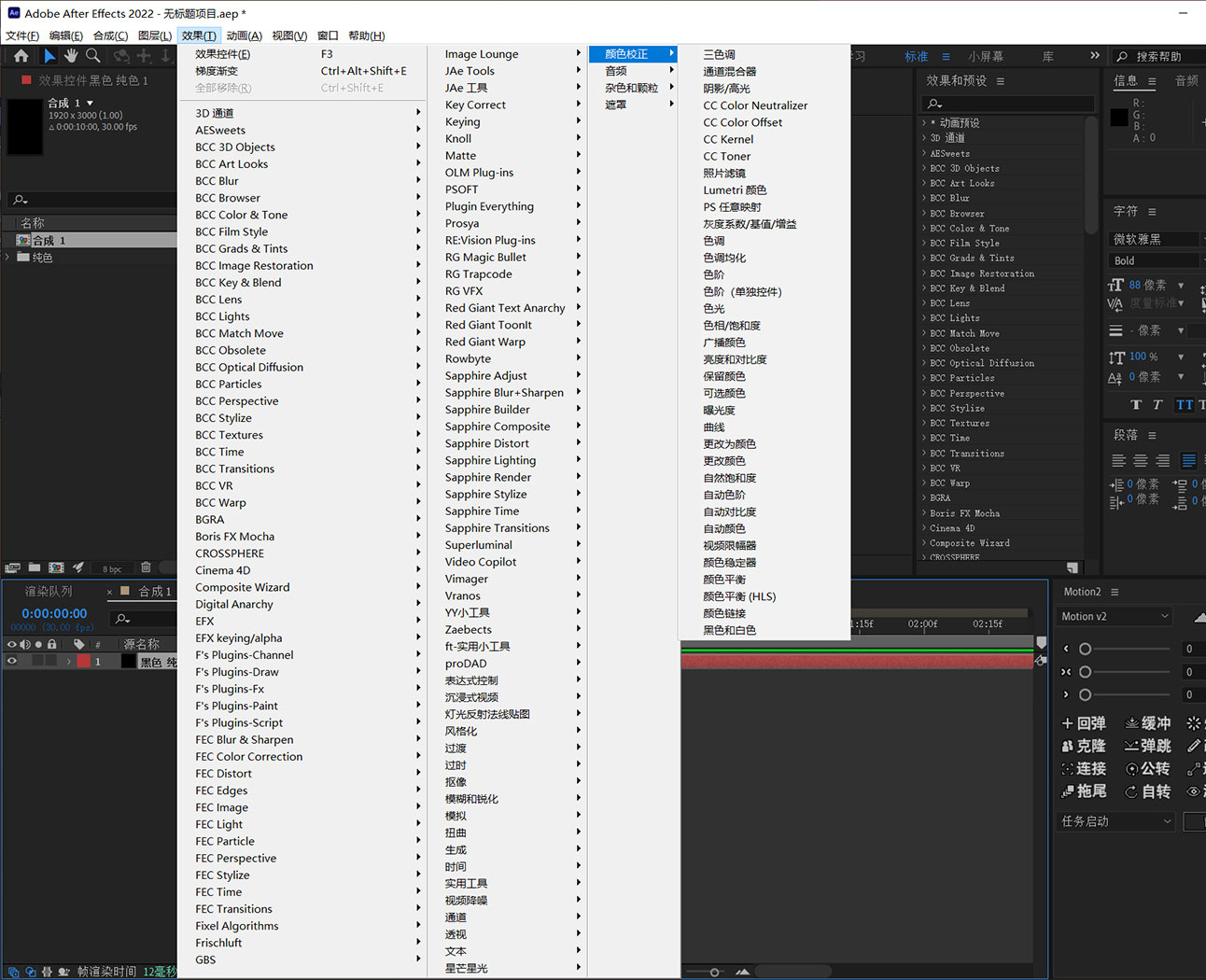
Task: Open the Bold font style dropdown
Action: coord(1156,260)
